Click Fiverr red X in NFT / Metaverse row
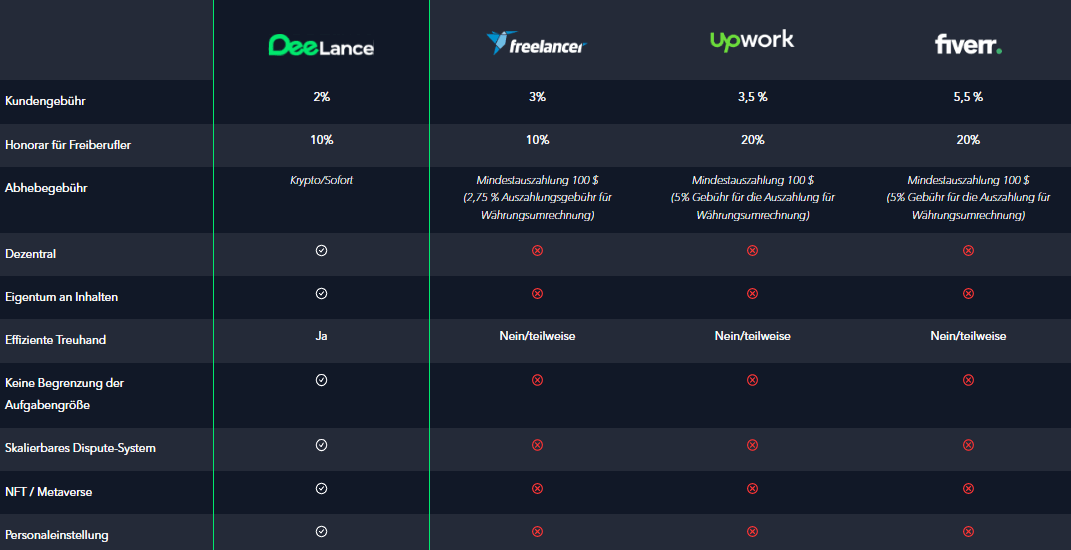This screenshot has height=550, width=1071. (x=968, y=489)
